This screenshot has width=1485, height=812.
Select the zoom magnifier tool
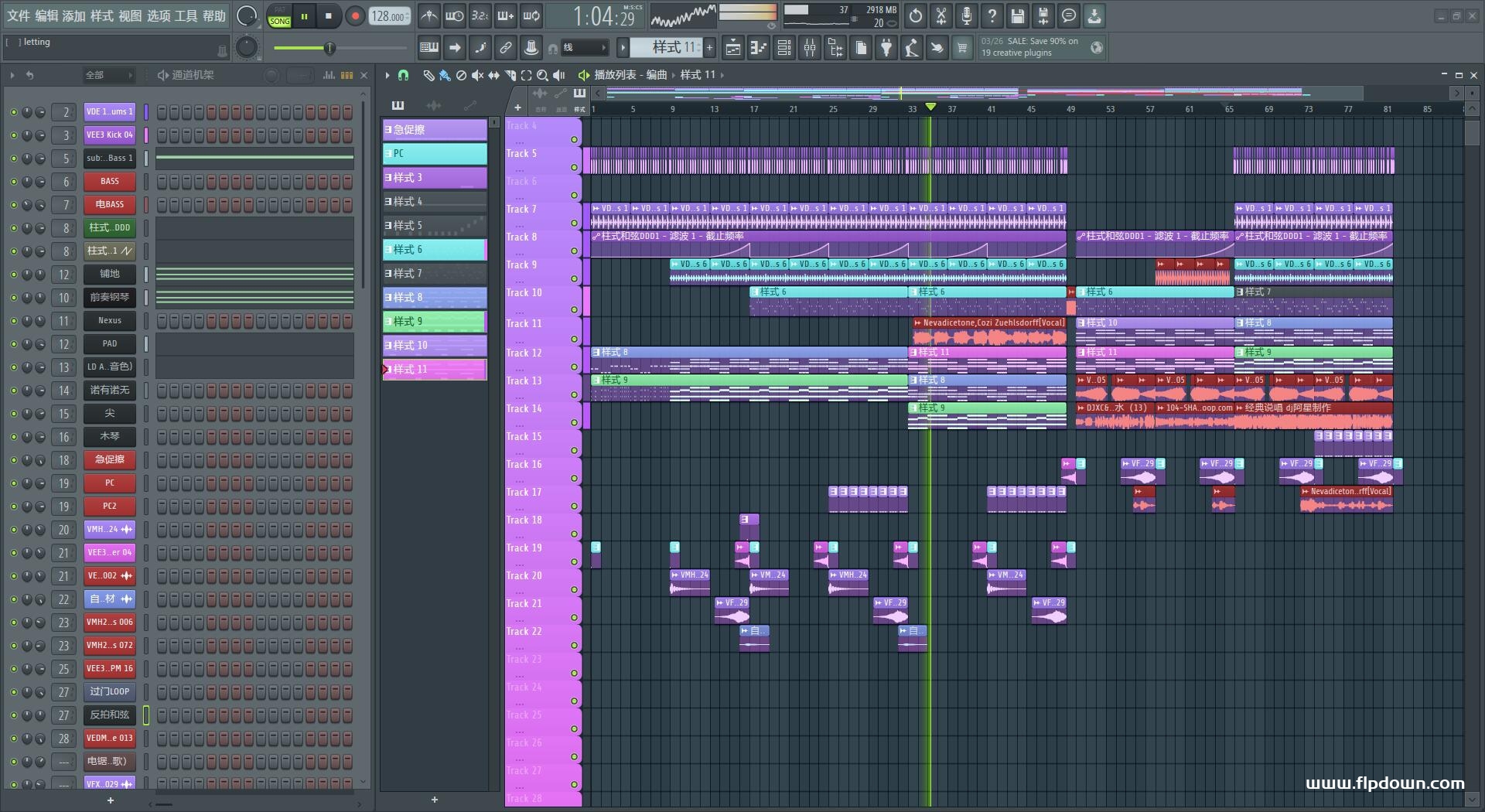(542, 75)
